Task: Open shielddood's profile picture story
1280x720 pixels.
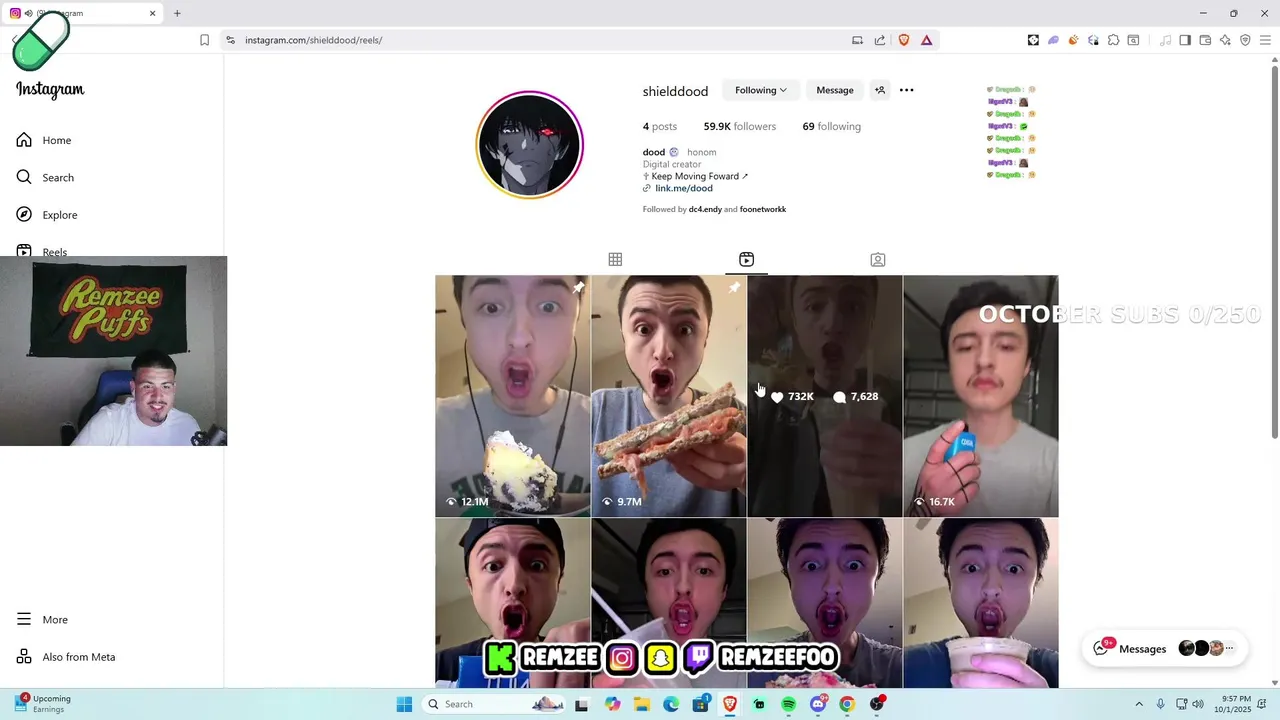Action: pos(529,145)
